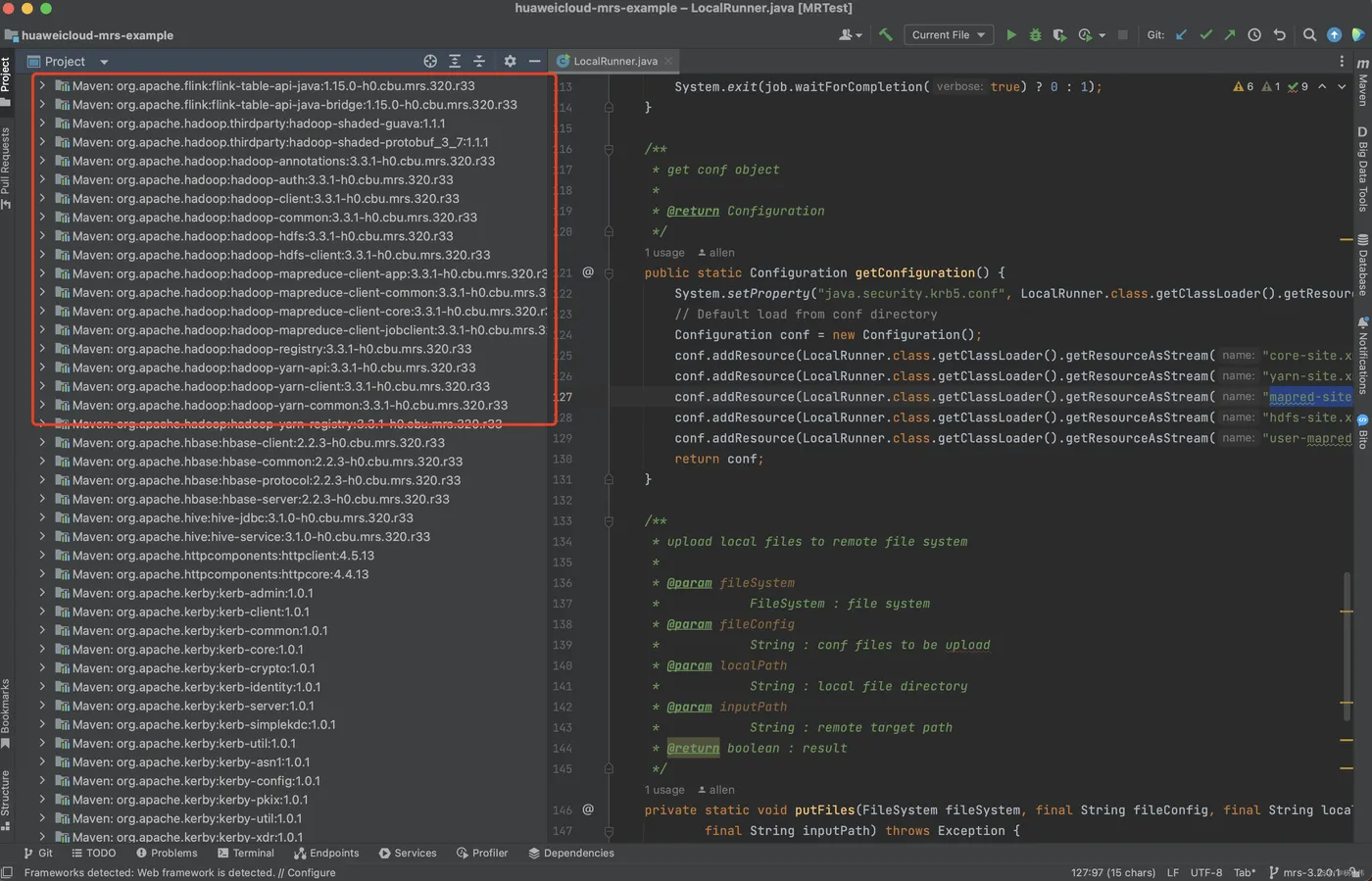Open the Profiler tool window
1372x881 pixels.
[482, 853]
